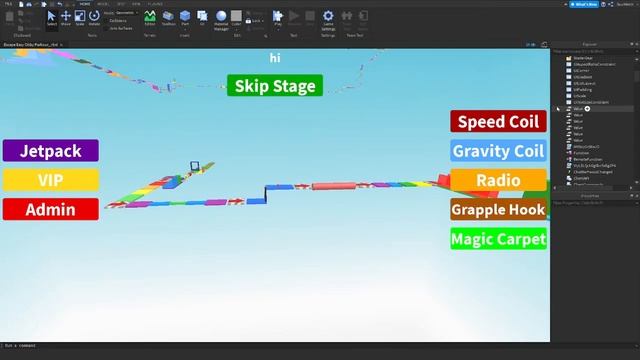The image size is (640, 360).
Task: Click the Undo arrow in quick access bar
Action: coord(60,4)
